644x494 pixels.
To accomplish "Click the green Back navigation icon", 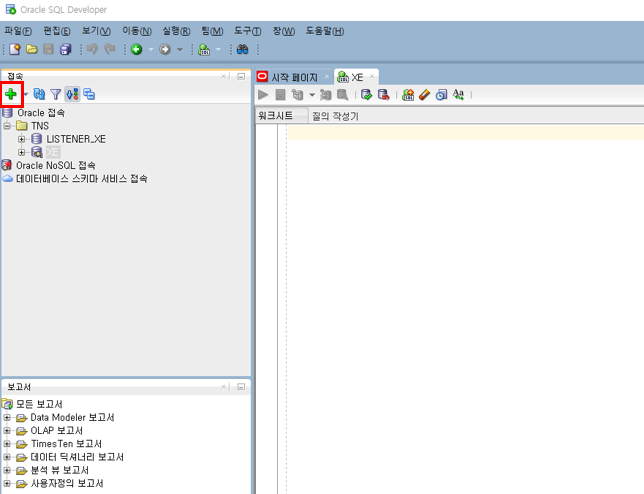I will [x=136, y=49].
